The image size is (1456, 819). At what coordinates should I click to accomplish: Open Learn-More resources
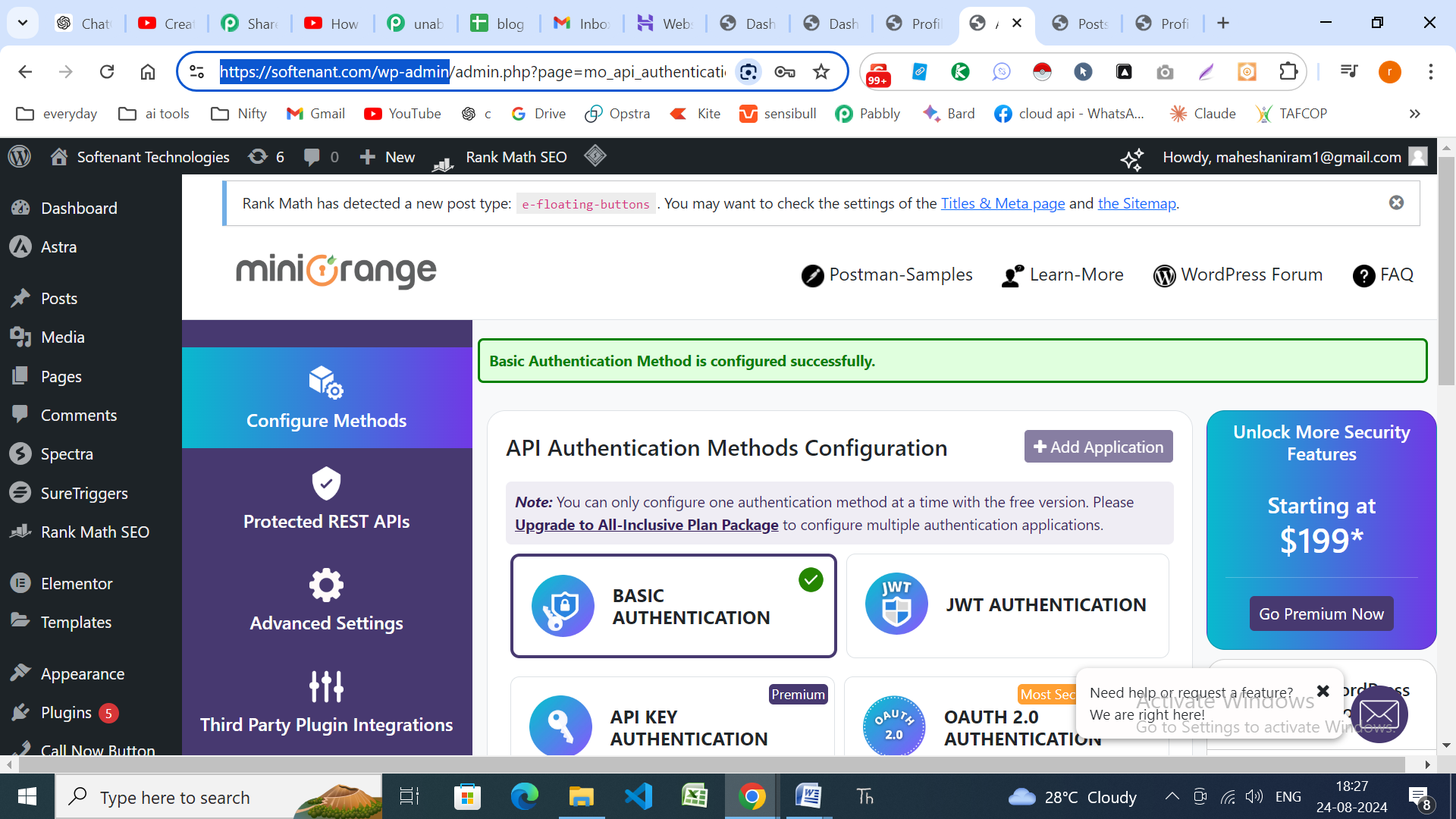click(1062, 275)
